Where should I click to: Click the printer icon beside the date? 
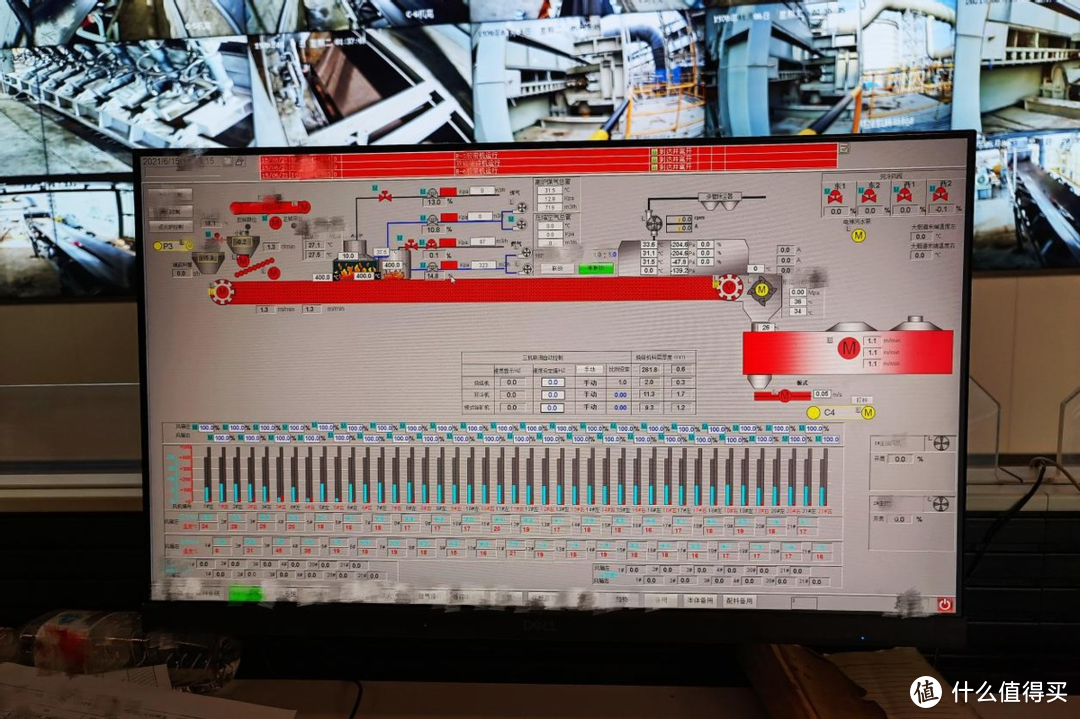click(239, 161)
